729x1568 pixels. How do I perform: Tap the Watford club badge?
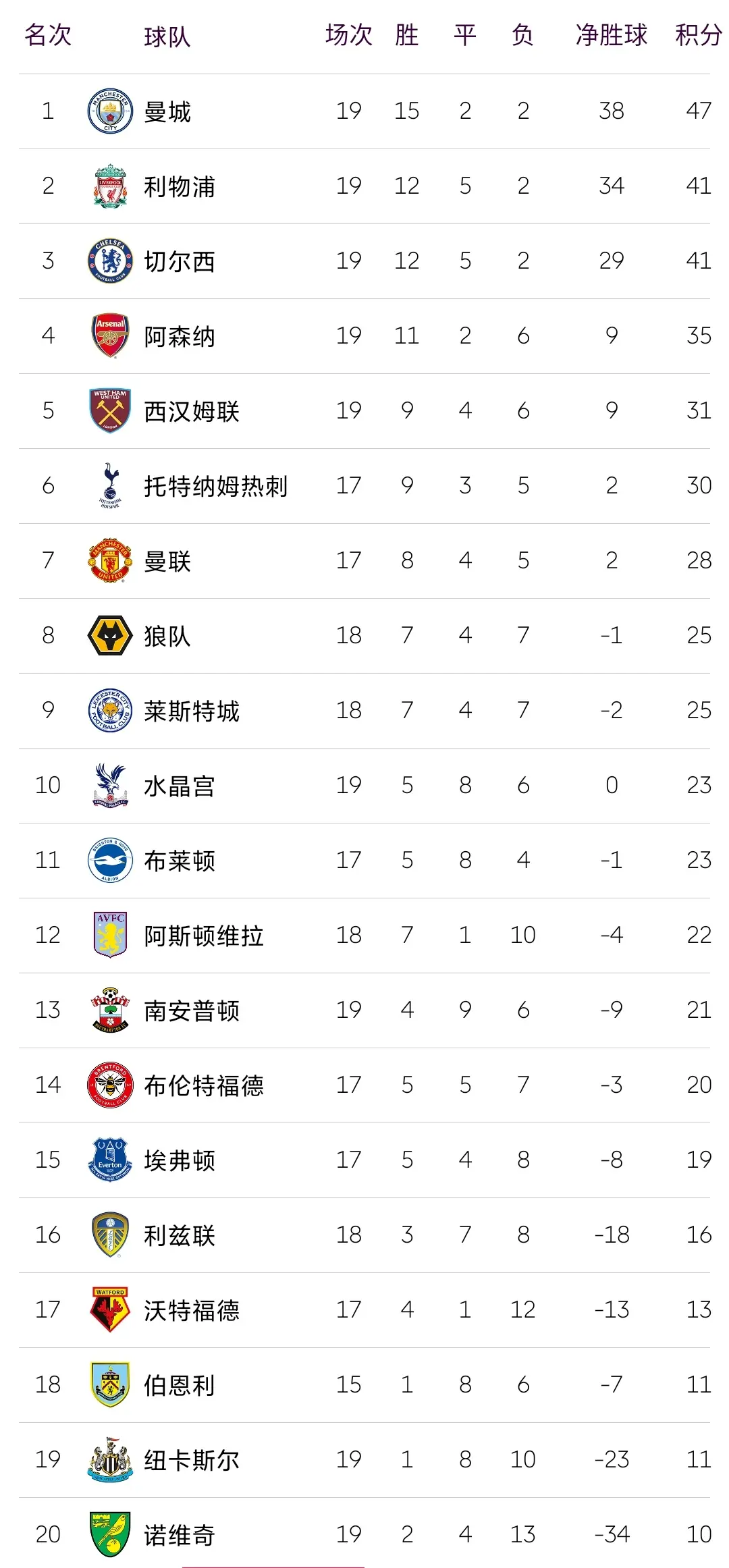[110, 1309]
